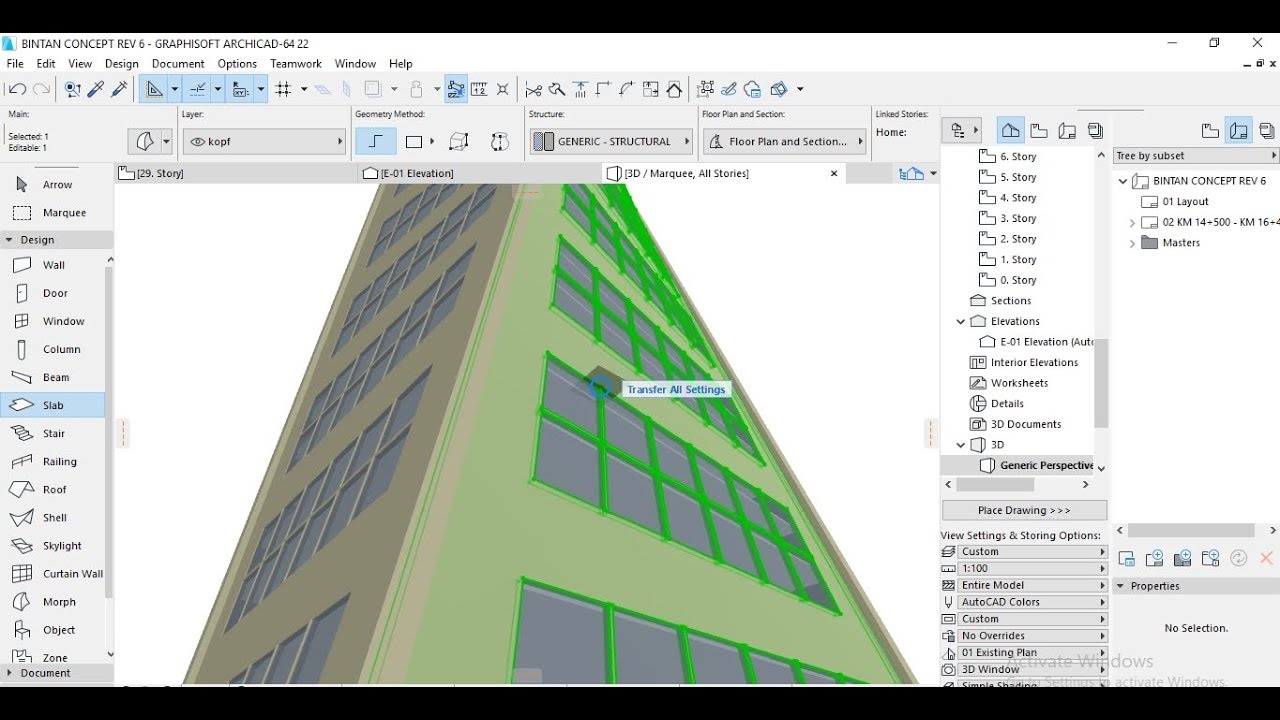1280x720 pixels.
Task: Click the Undo arrow icon
Action: [17, 89]
